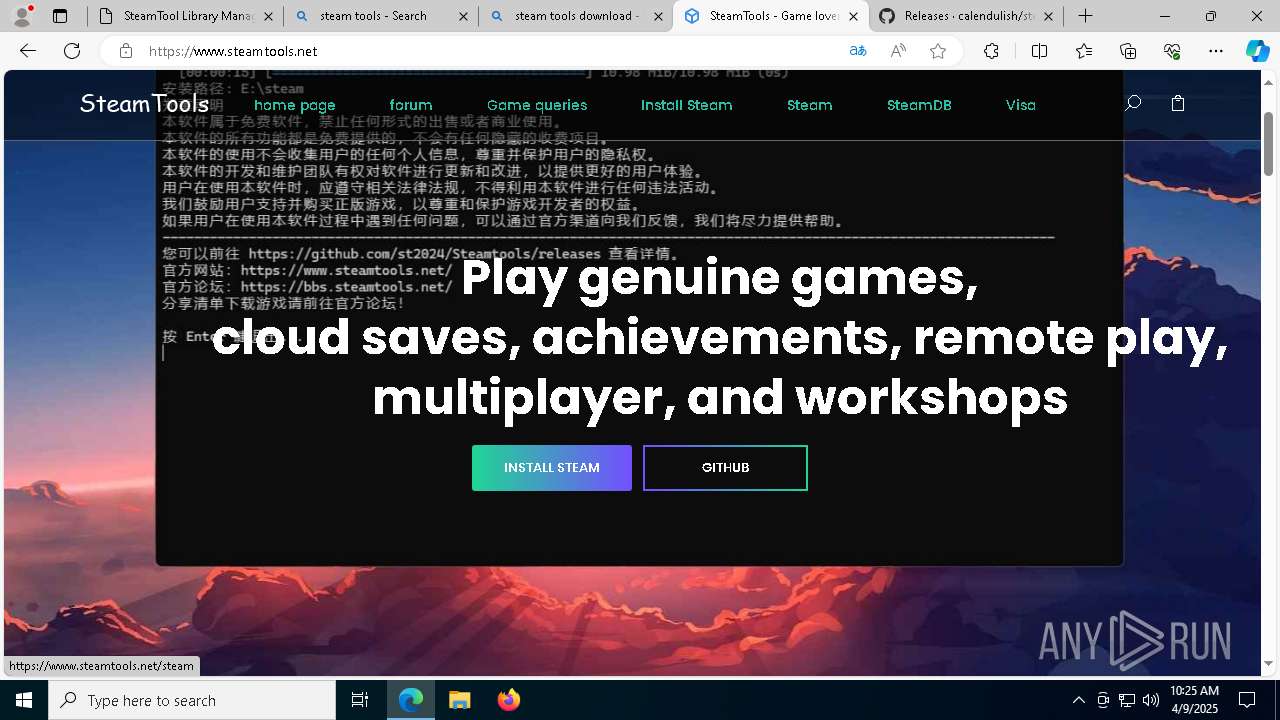Open the Copilot sidebar icon
1280x720 pixels.
(1257, 51)
